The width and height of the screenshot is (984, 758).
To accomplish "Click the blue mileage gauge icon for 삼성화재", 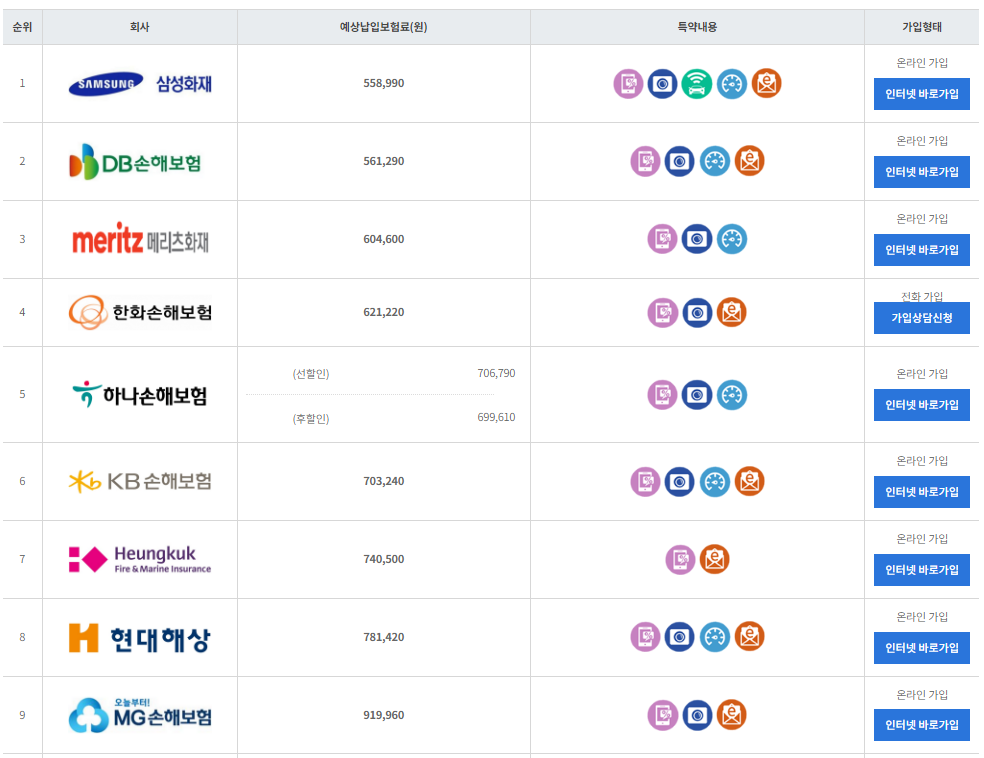I will 732,83.
